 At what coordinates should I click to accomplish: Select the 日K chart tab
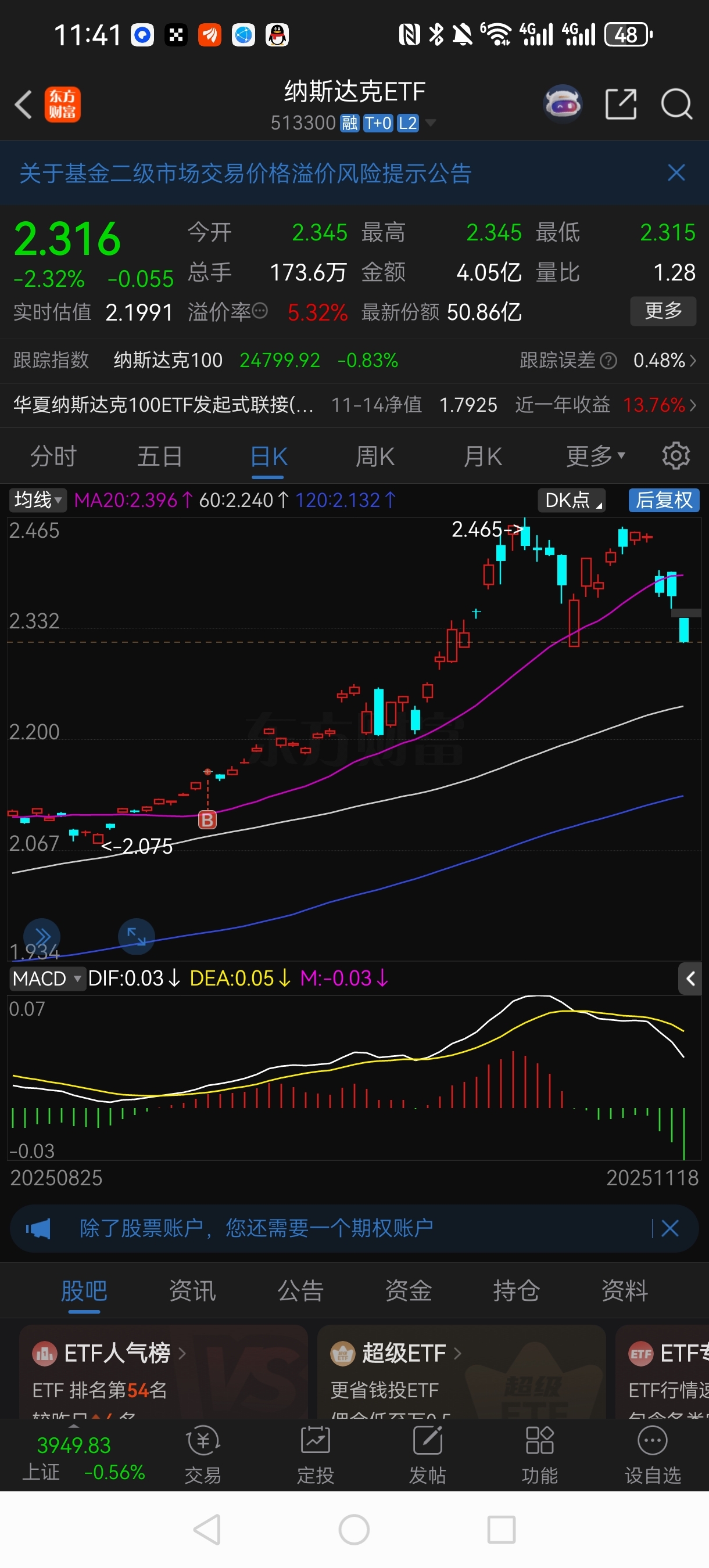(x=268, y=458)
